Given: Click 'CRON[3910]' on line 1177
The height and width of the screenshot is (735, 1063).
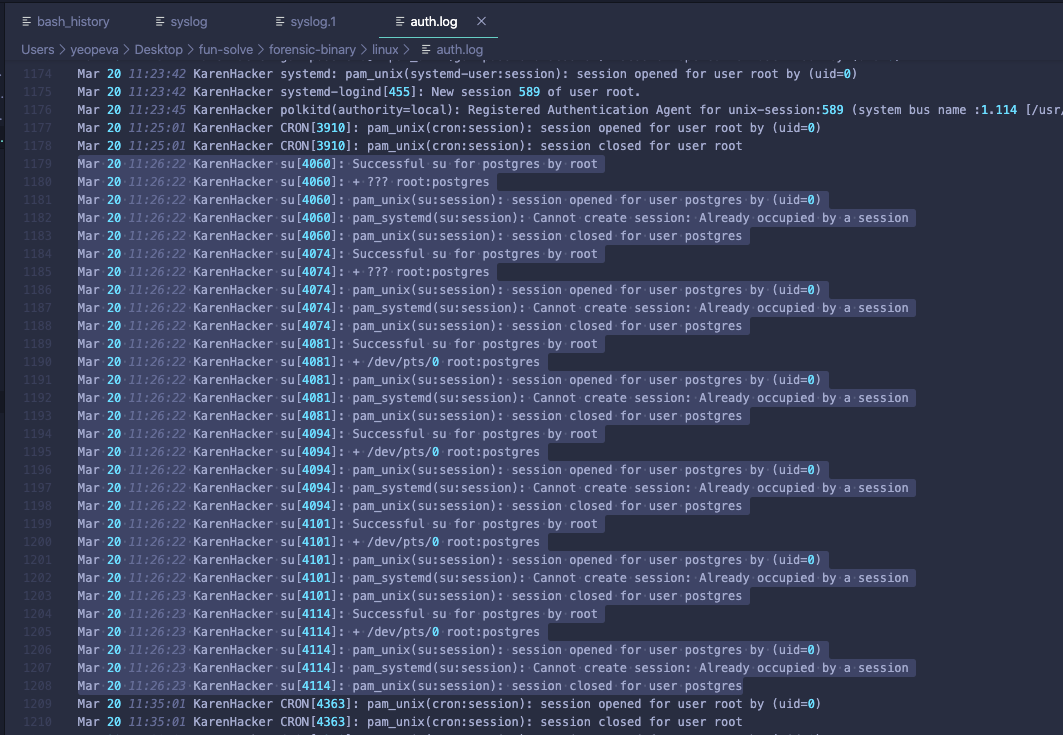Looking at the screenshot, I should point(317,127).
